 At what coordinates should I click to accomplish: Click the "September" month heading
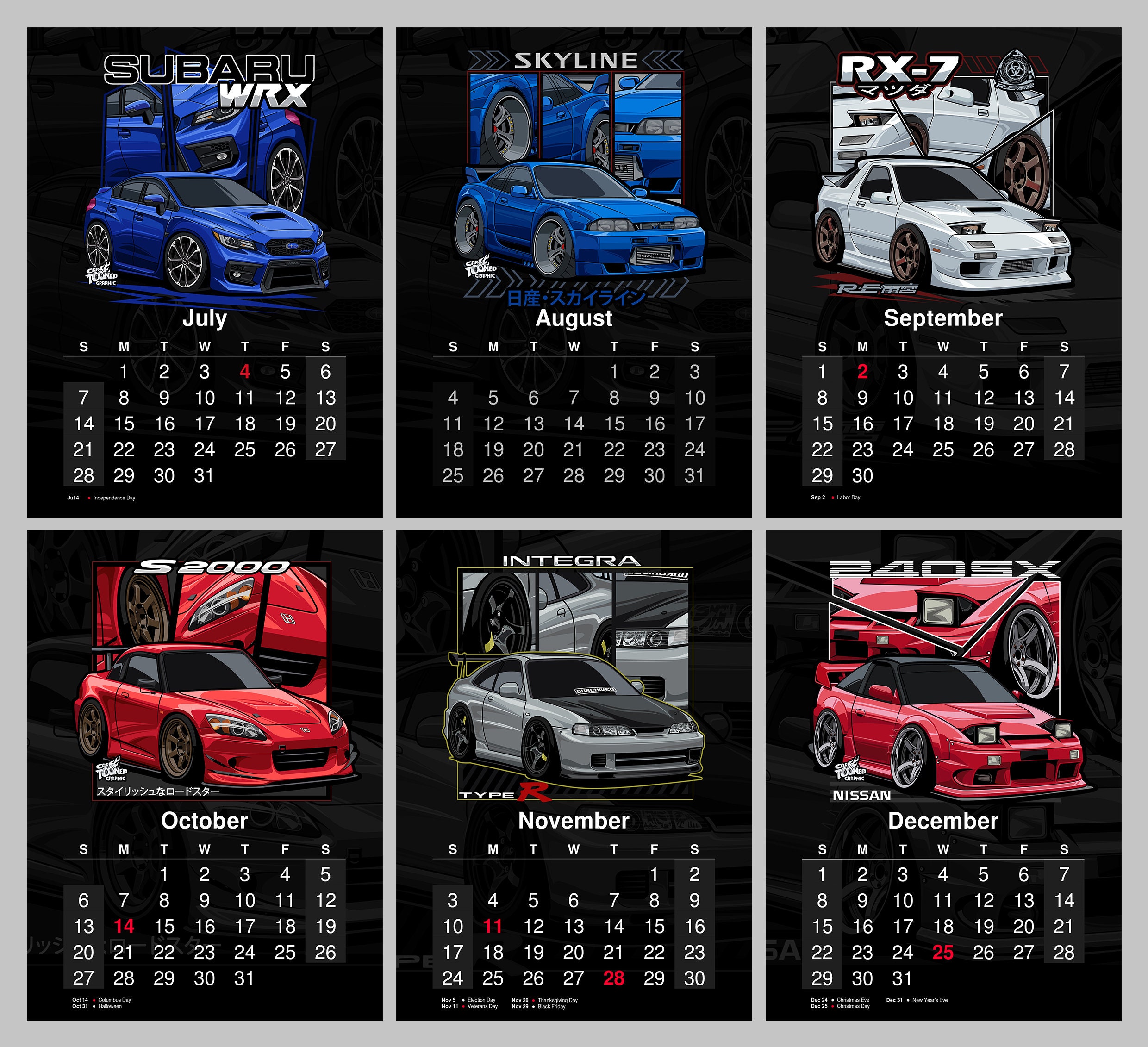(x=943, y=319)
